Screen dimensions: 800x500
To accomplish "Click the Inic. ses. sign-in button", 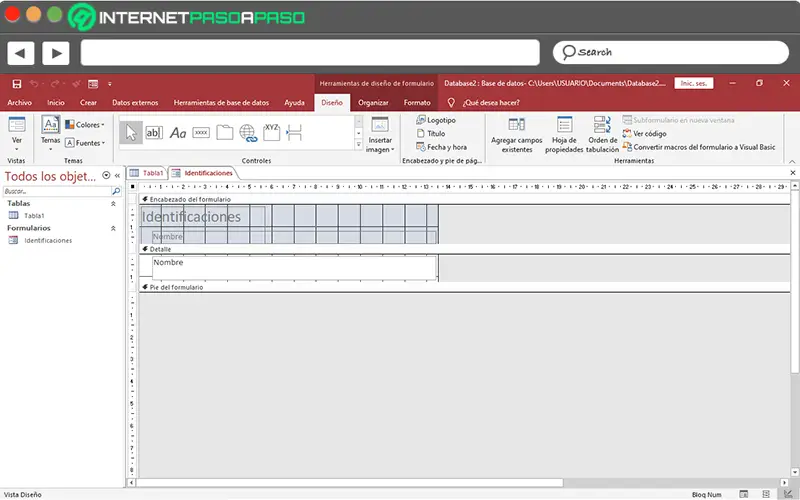I will [693, 83].
